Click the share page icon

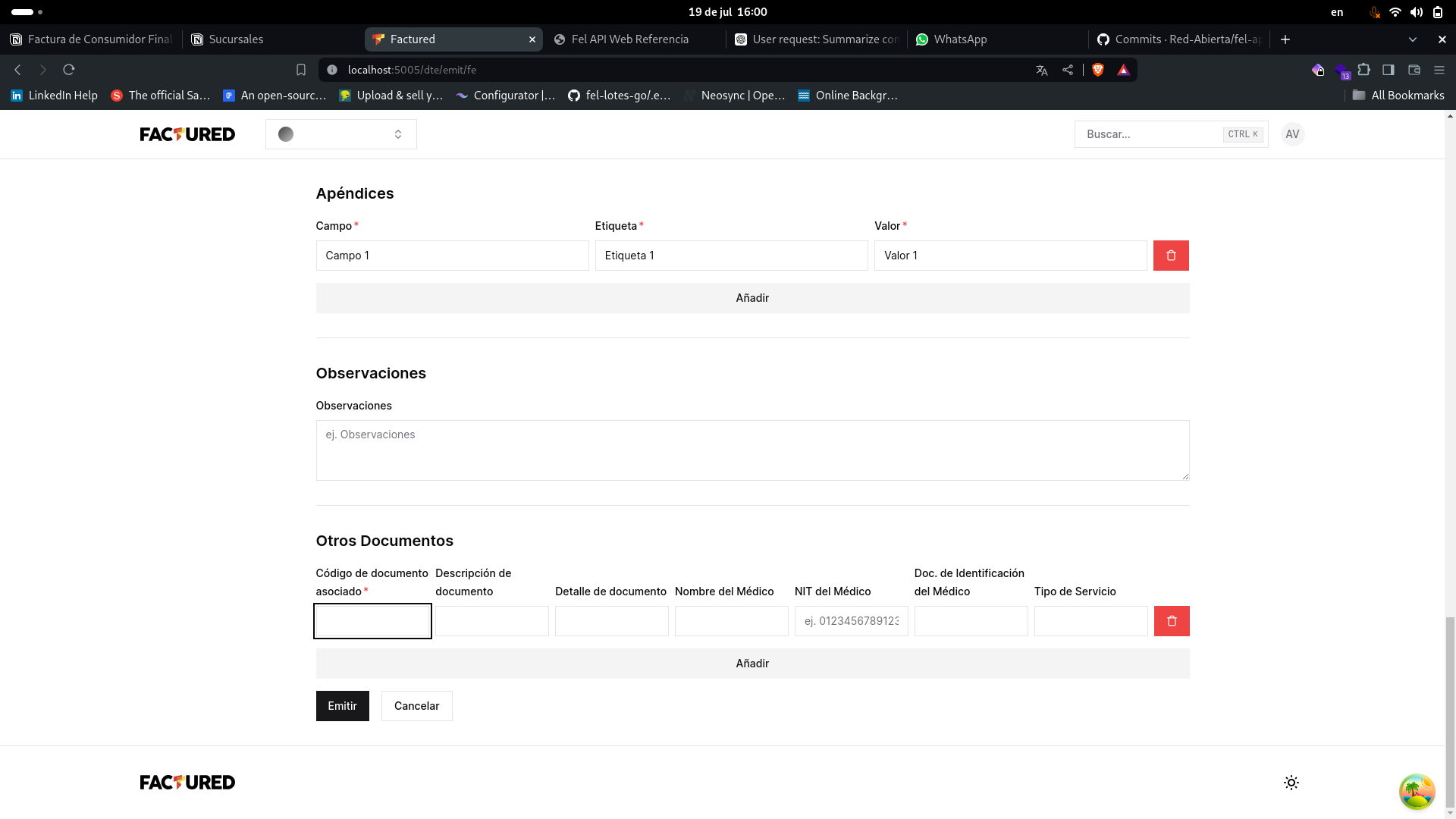[x=1068, y=69]
